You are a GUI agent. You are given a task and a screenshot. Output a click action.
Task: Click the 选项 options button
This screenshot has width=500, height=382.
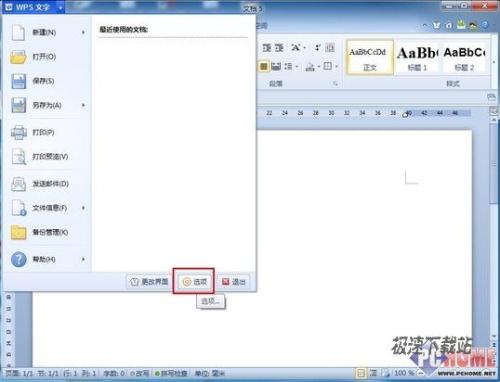point(194,282)
